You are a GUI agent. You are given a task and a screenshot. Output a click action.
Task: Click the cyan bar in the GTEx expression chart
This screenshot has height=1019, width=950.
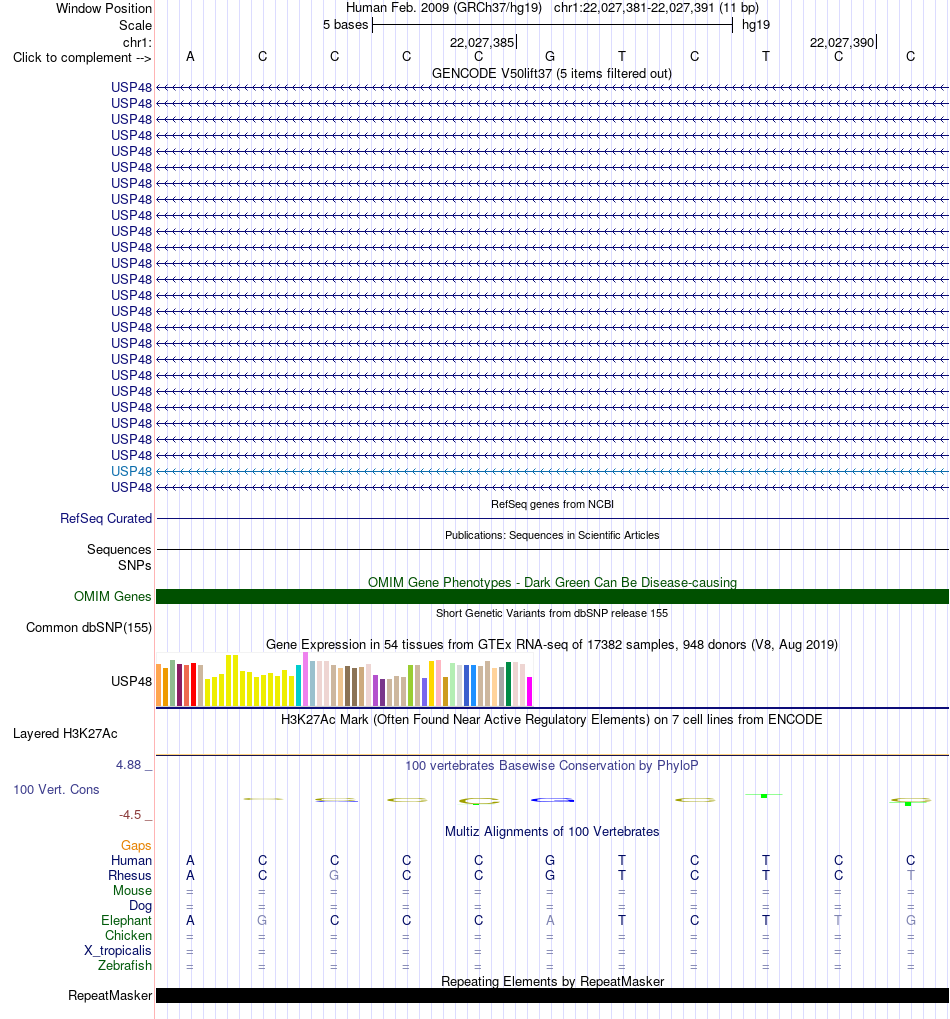point(298,686)
